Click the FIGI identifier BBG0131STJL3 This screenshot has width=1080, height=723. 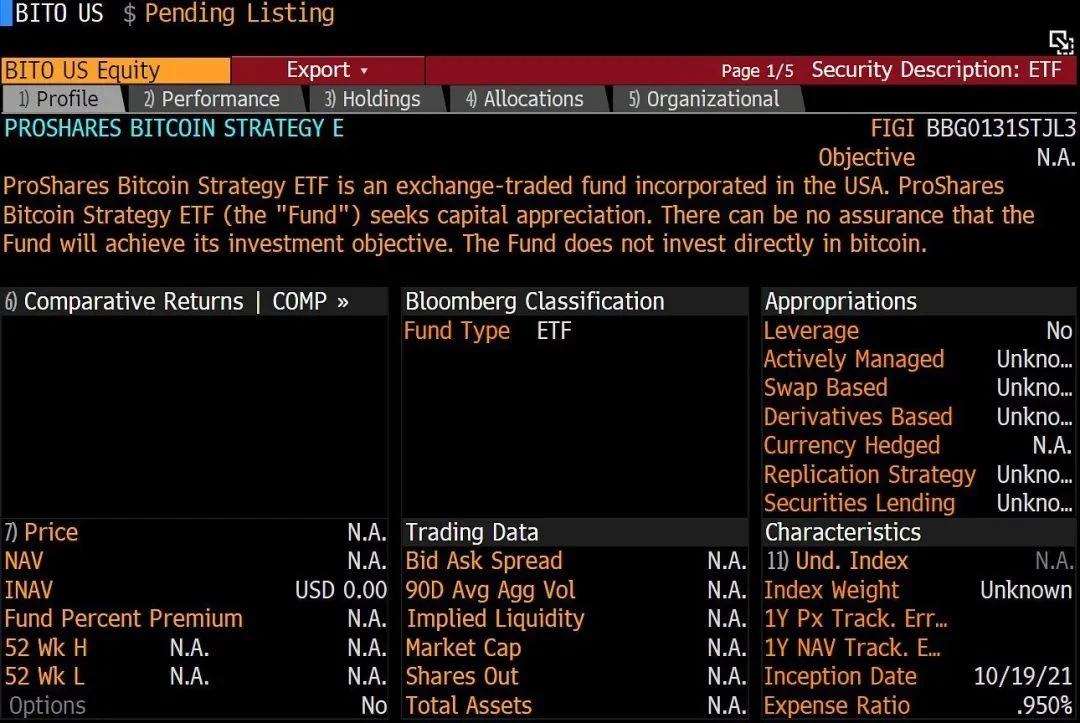tap(1000, 128)
